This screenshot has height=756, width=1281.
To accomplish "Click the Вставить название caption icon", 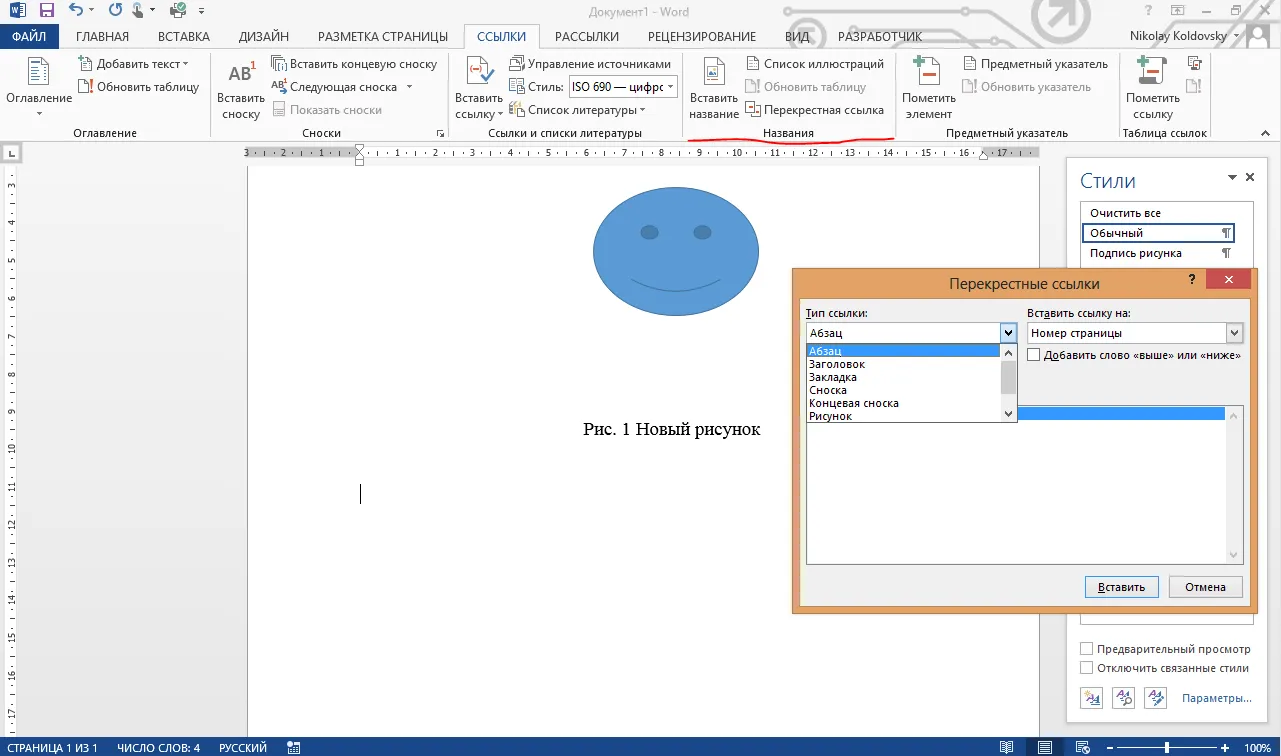I will [713, 72].
